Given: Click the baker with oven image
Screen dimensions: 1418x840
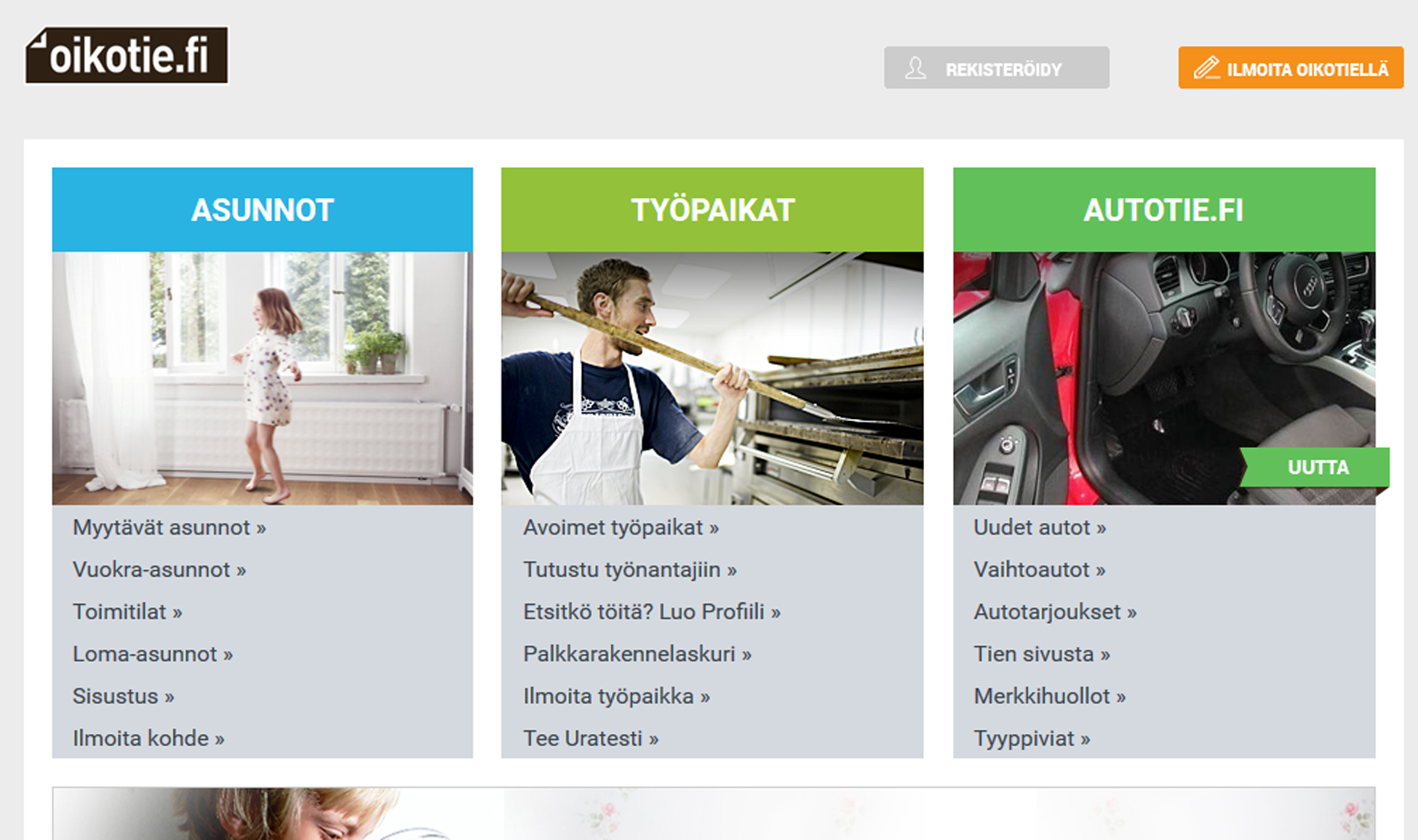Looking at the screenshot, I should 712,378.
